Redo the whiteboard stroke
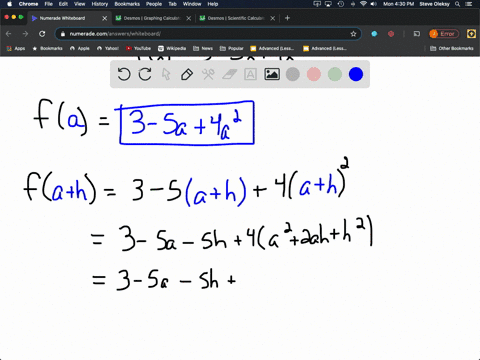This screenshot has width=480, height=360. (x=145, y=74)
